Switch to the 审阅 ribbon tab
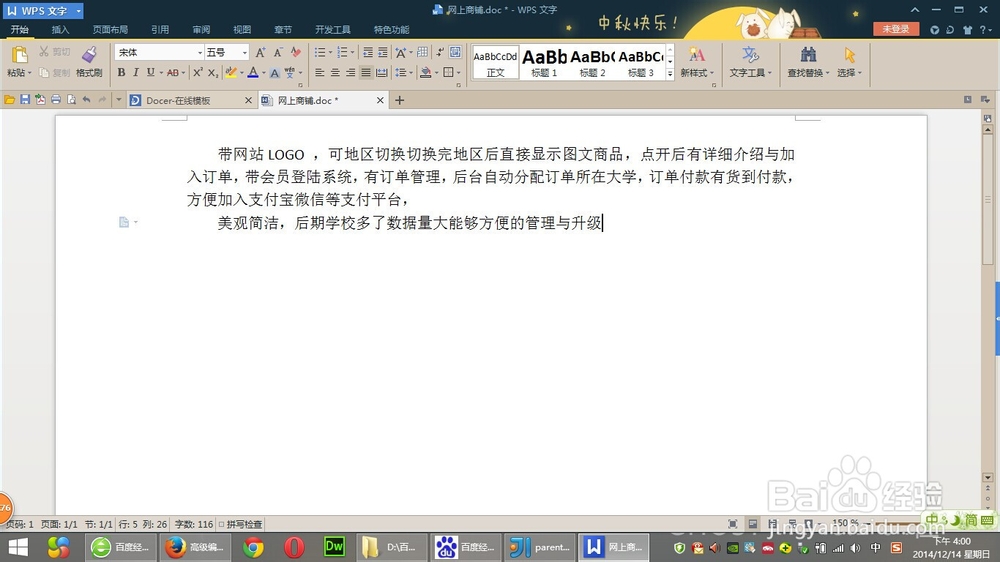Image resolution: width=1000 pixels, height=562 pixels. tap(201, 29)
